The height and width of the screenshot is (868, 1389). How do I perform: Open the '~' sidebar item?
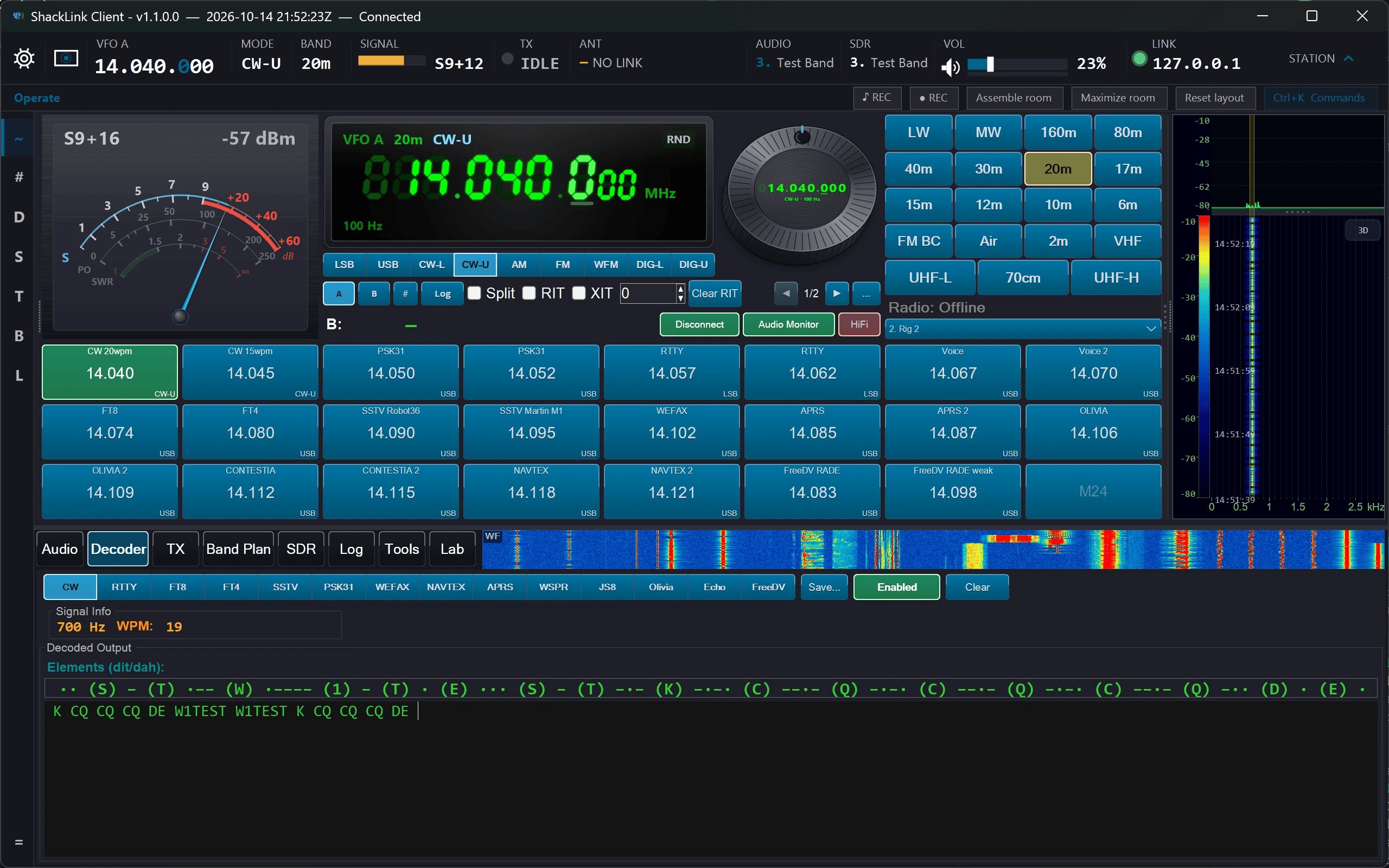[19, 138]
